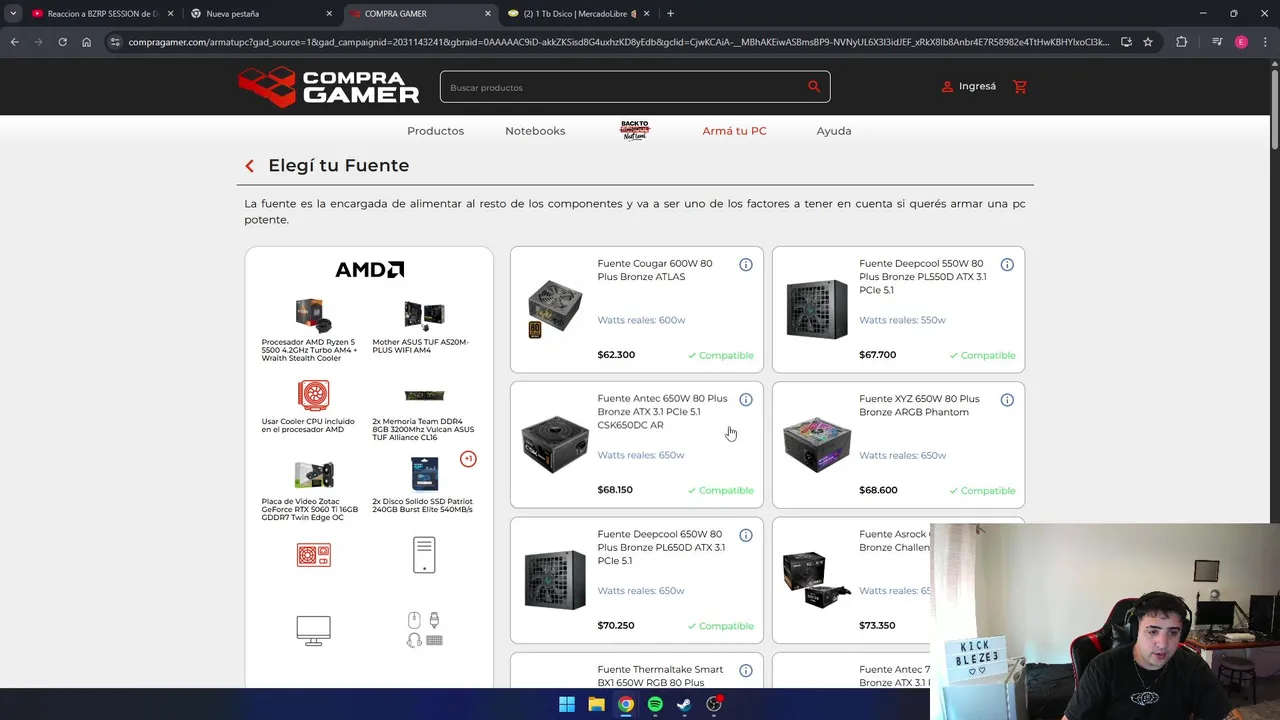This screenshot has height=720, width=1280.
Task: Open info icon for Fuente Antec 650W
Action: 746,400
